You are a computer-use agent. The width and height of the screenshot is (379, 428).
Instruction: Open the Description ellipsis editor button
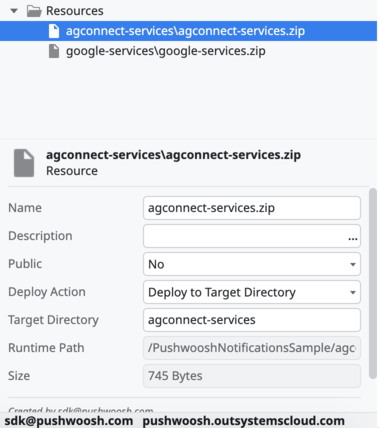[x=353, y=238]
